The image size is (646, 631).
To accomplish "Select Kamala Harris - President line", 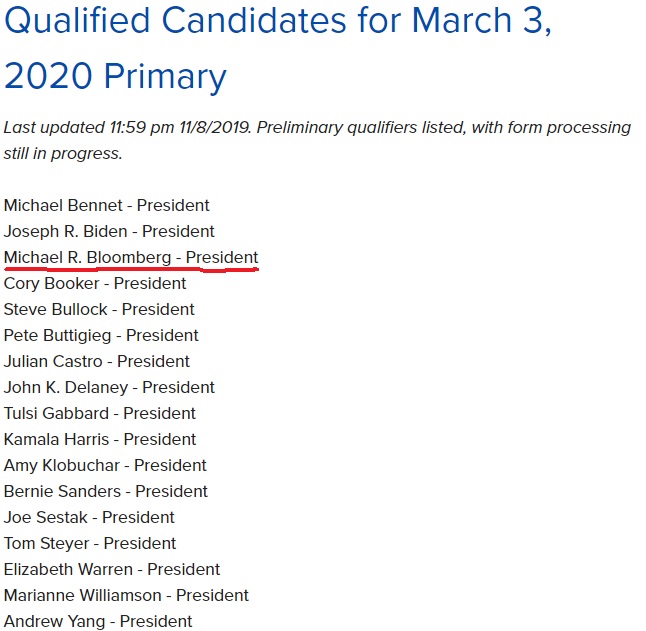I will click(100, 439).
